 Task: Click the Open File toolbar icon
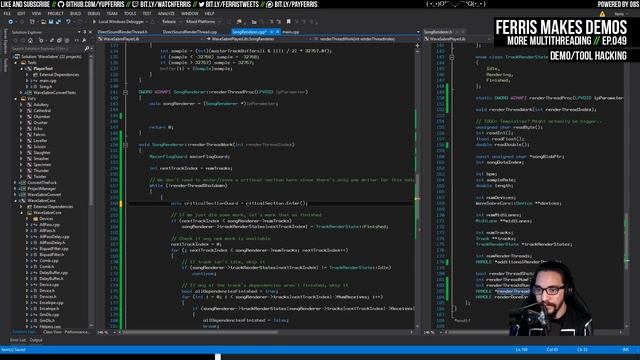(x=43, y=22)
